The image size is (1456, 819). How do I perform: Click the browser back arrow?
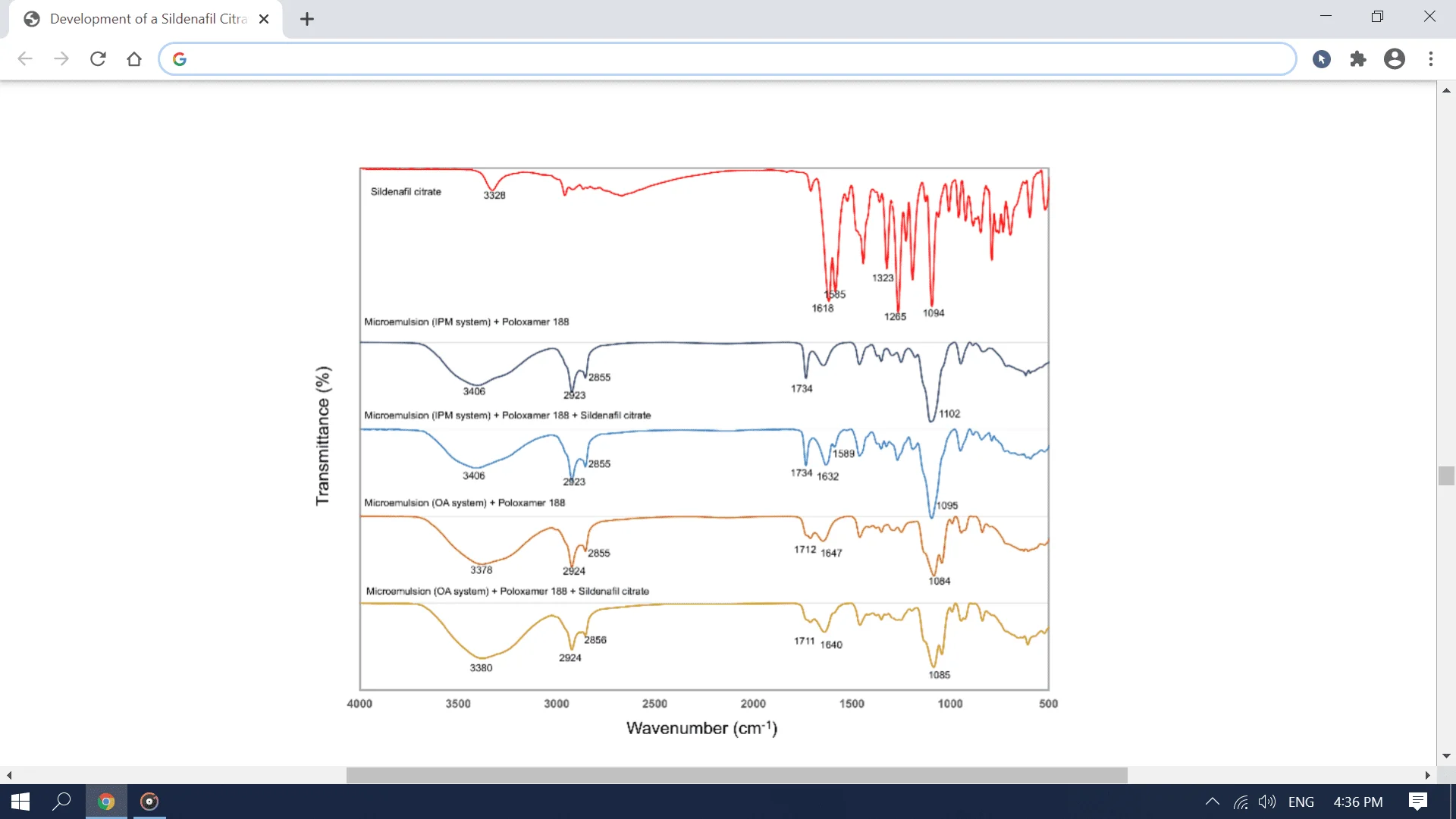tap(25, 59)
